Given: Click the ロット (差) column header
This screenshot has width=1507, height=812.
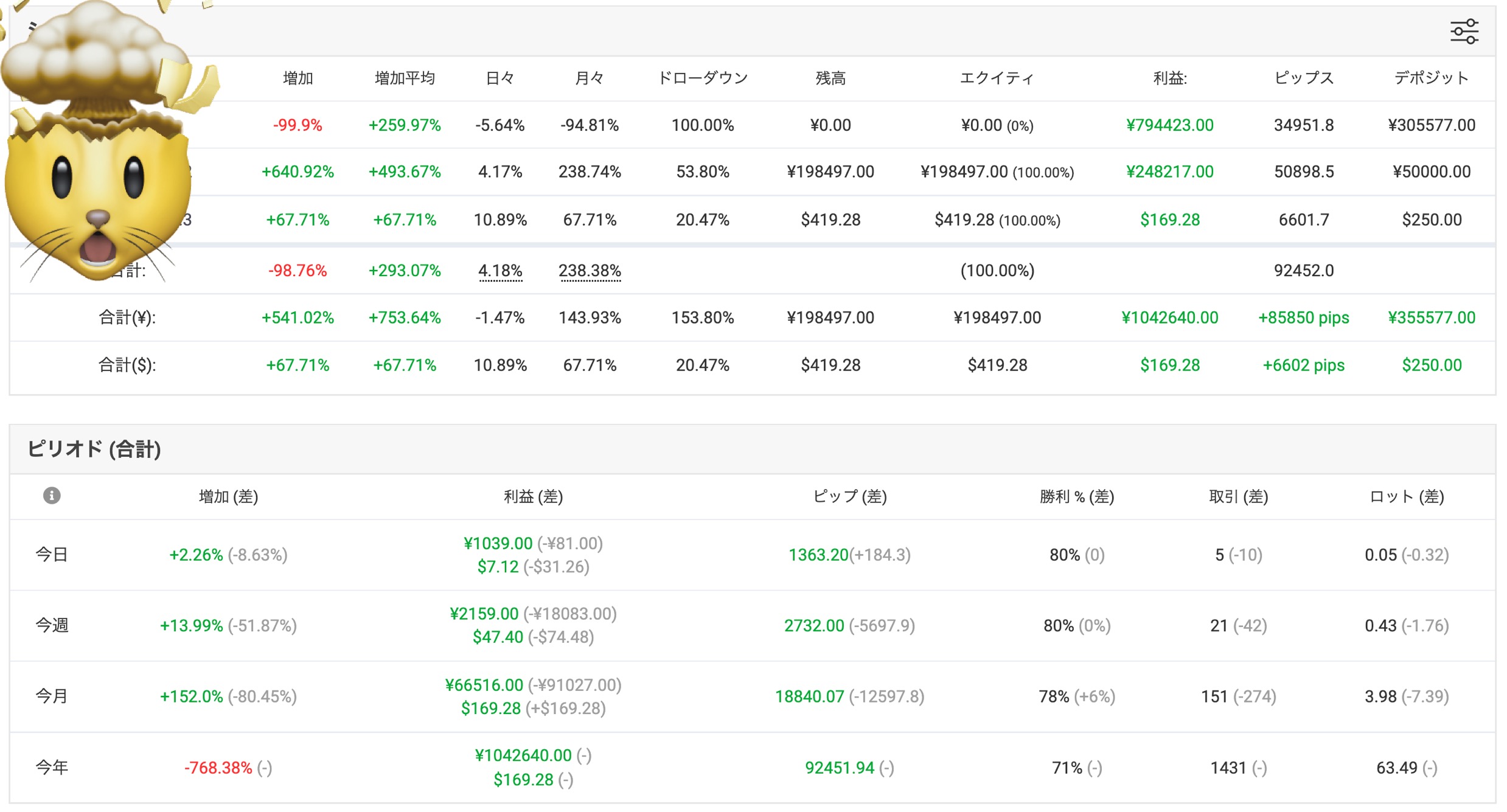Looking at the screenshot, I should click(x=1407, y=497).
